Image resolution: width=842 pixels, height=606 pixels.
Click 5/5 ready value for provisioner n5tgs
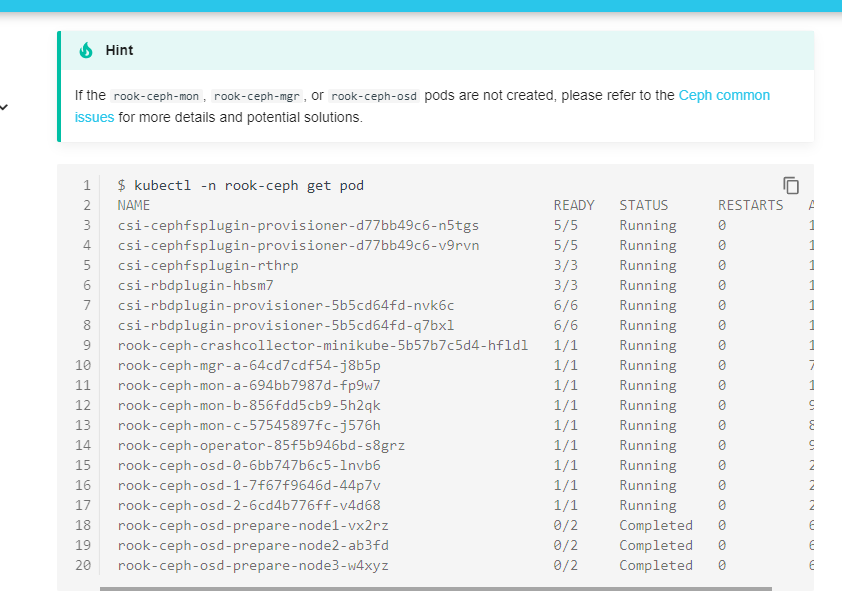click(x=566, y=225)
